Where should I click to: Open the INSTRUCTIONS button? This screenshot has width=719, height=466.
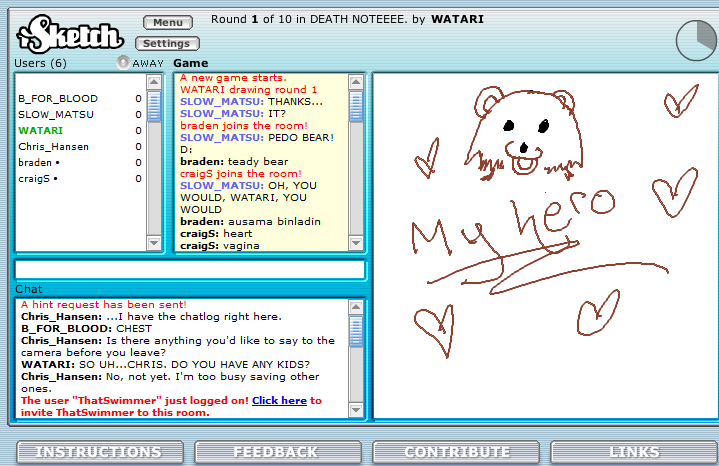click(100, 452)
